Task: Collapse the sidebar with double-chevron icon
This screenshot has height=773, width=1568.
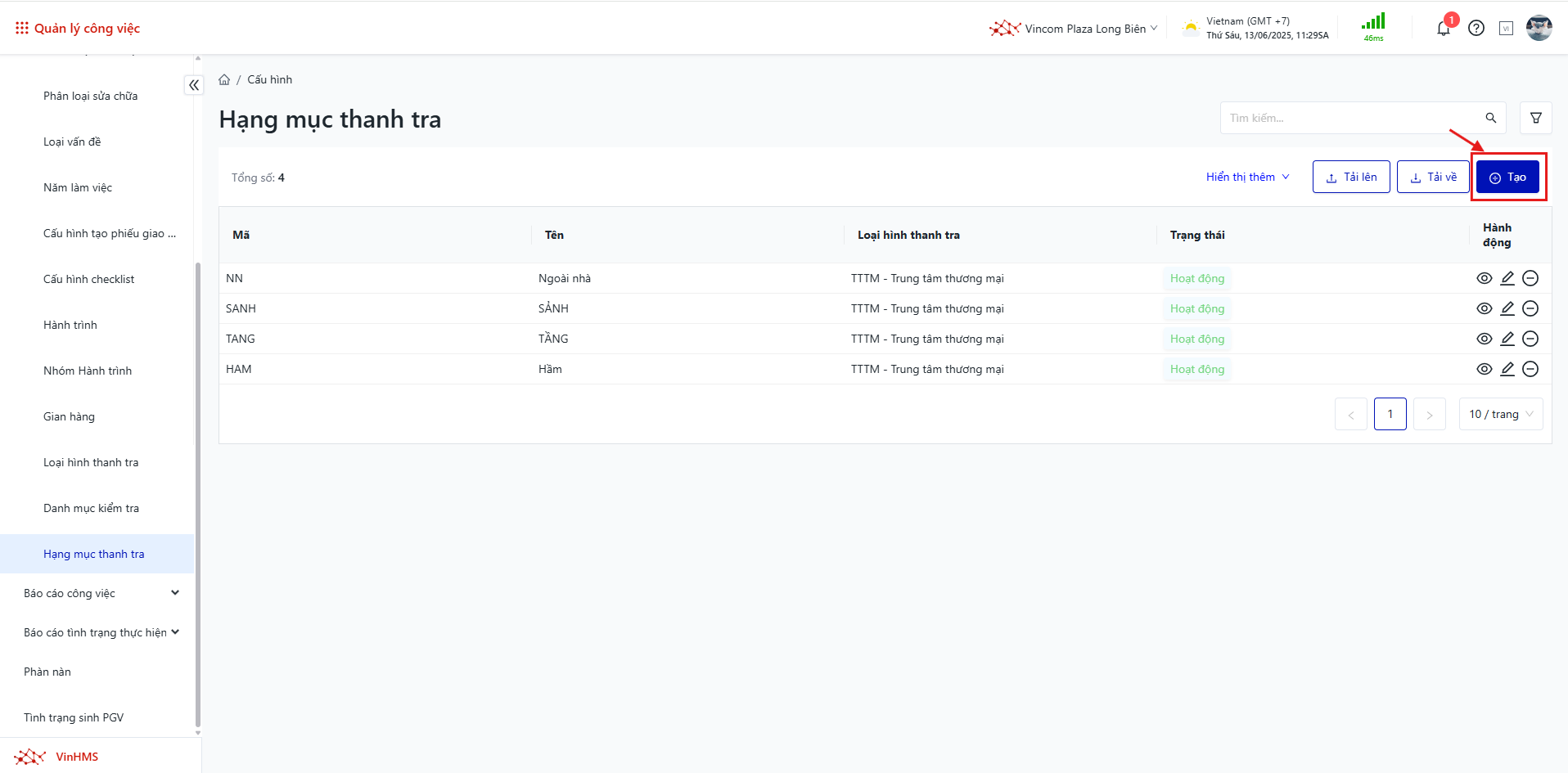Action: click(194, 85)
